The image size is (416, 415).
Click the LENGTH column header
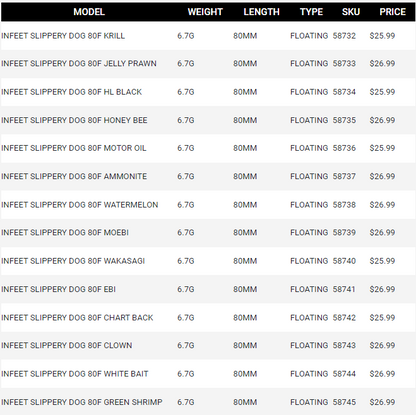261,12
